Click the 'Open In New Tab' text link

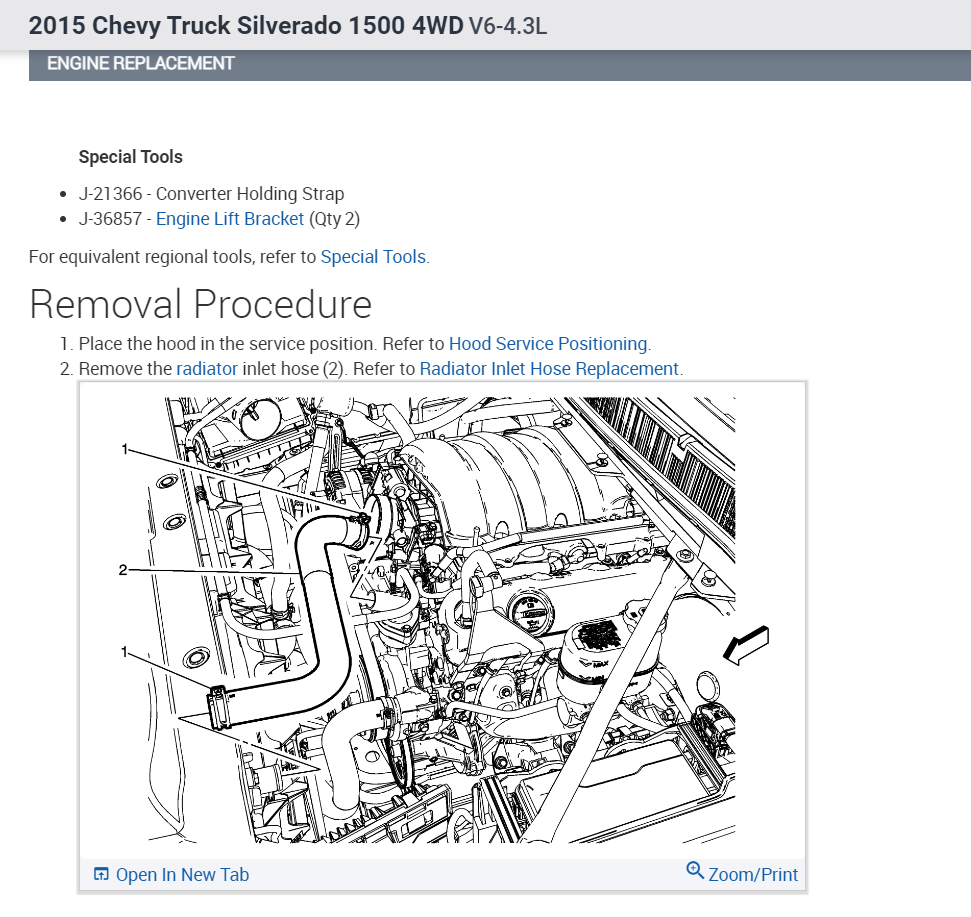click(x=182, y=875)
